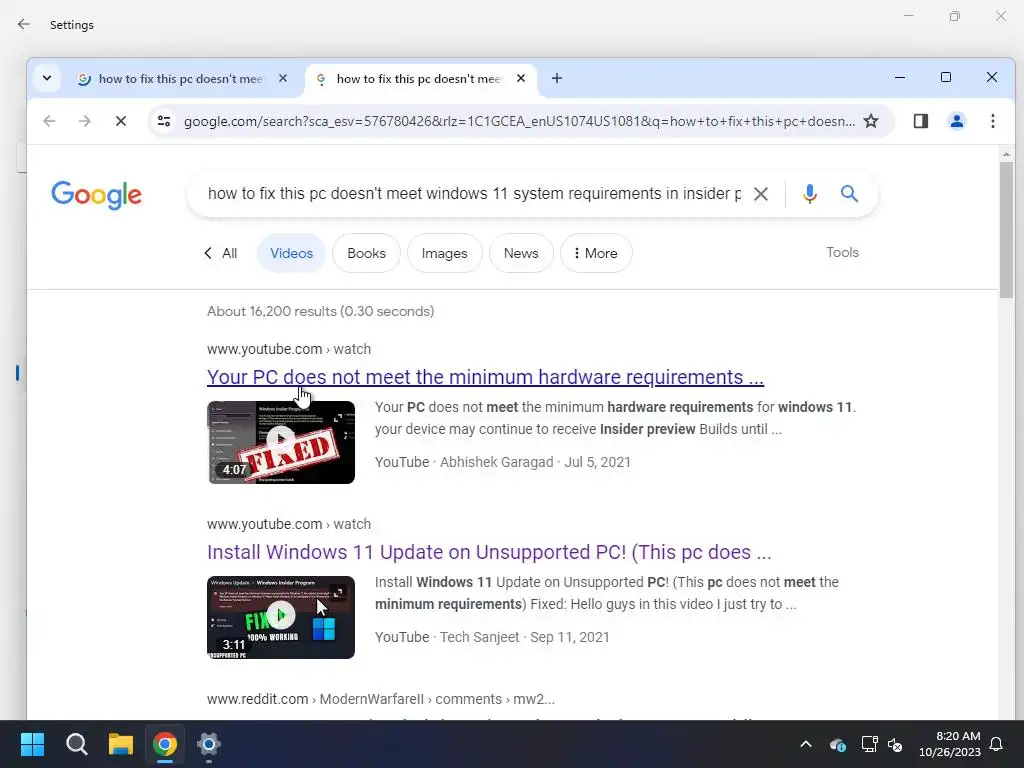Screen dimensions: 1024x768
Task: Click 'YouTube · Tech Sanjeet' source line
Action: [x=492, y=637]
